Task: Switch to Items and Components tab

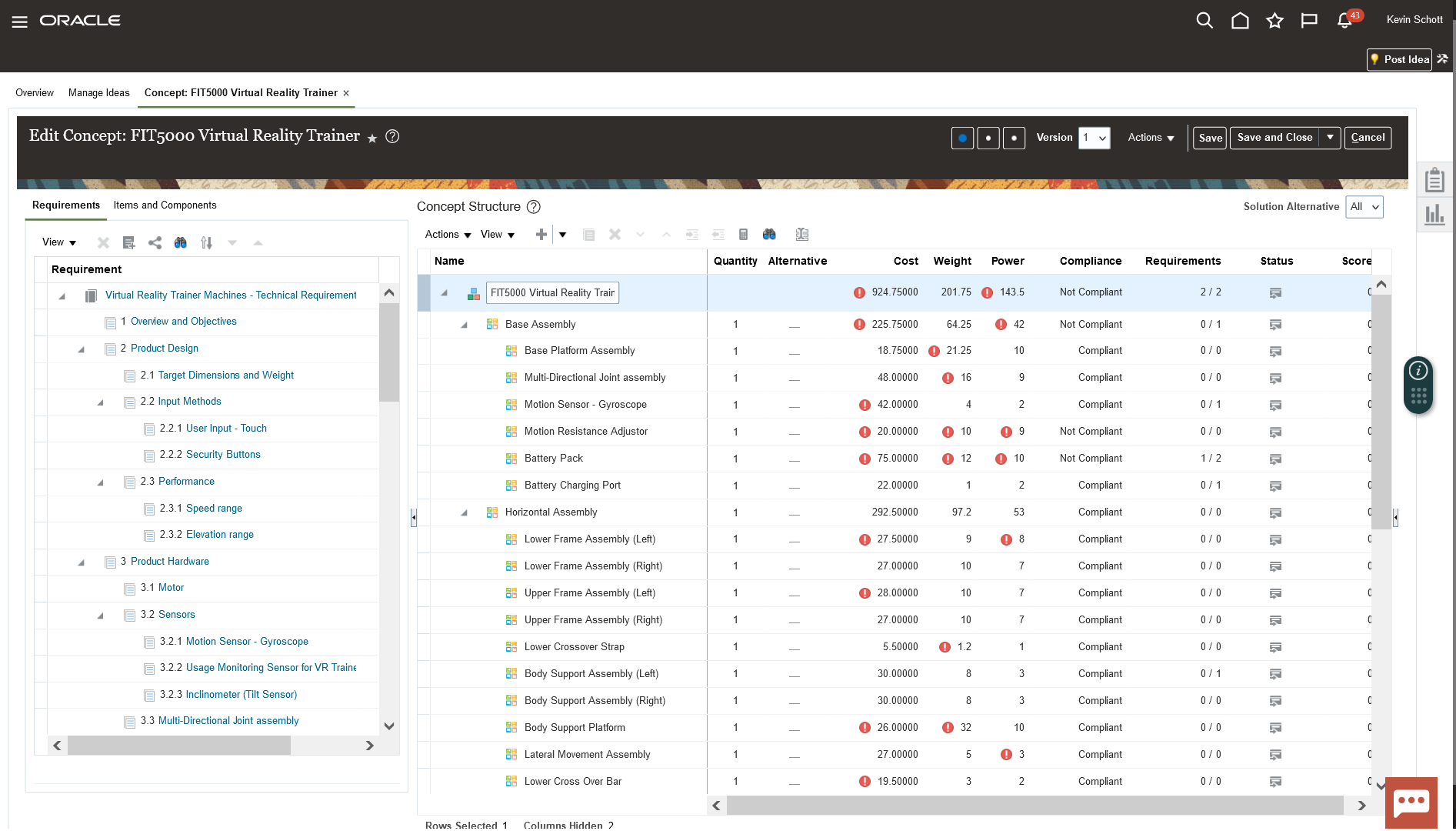Action: click(x=165, y=205)
